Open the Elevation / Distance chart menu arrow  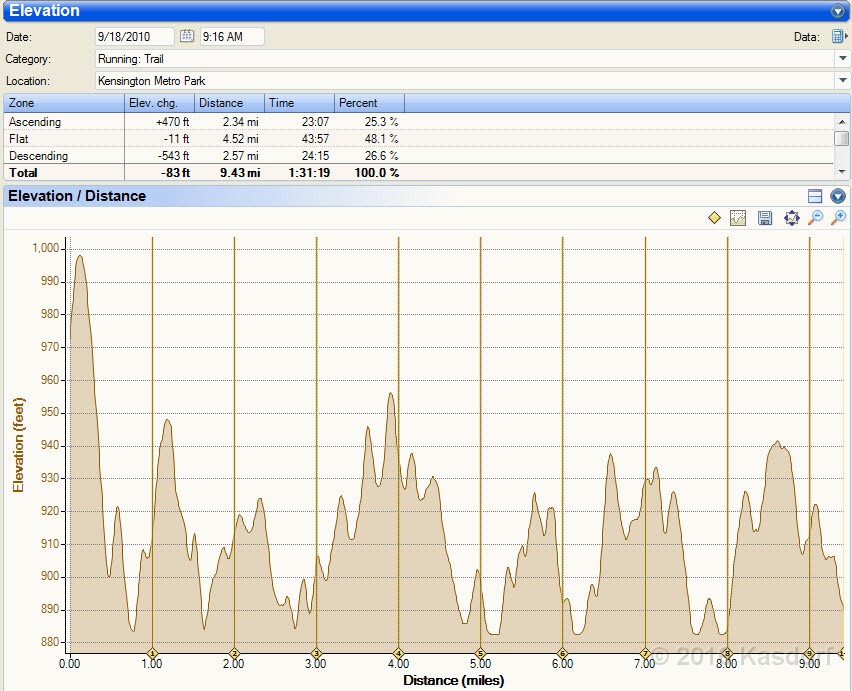[x=838, y=196]
